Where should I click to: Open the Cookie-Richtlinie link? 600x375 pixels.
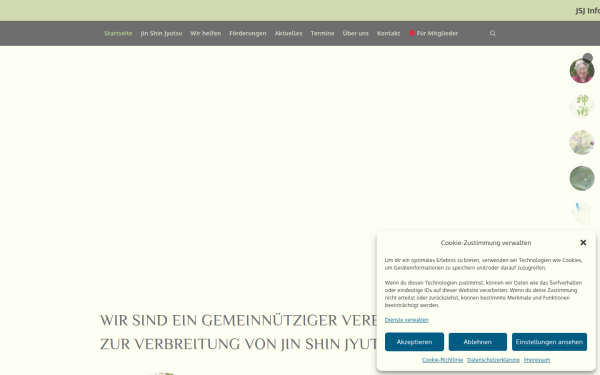442,360
